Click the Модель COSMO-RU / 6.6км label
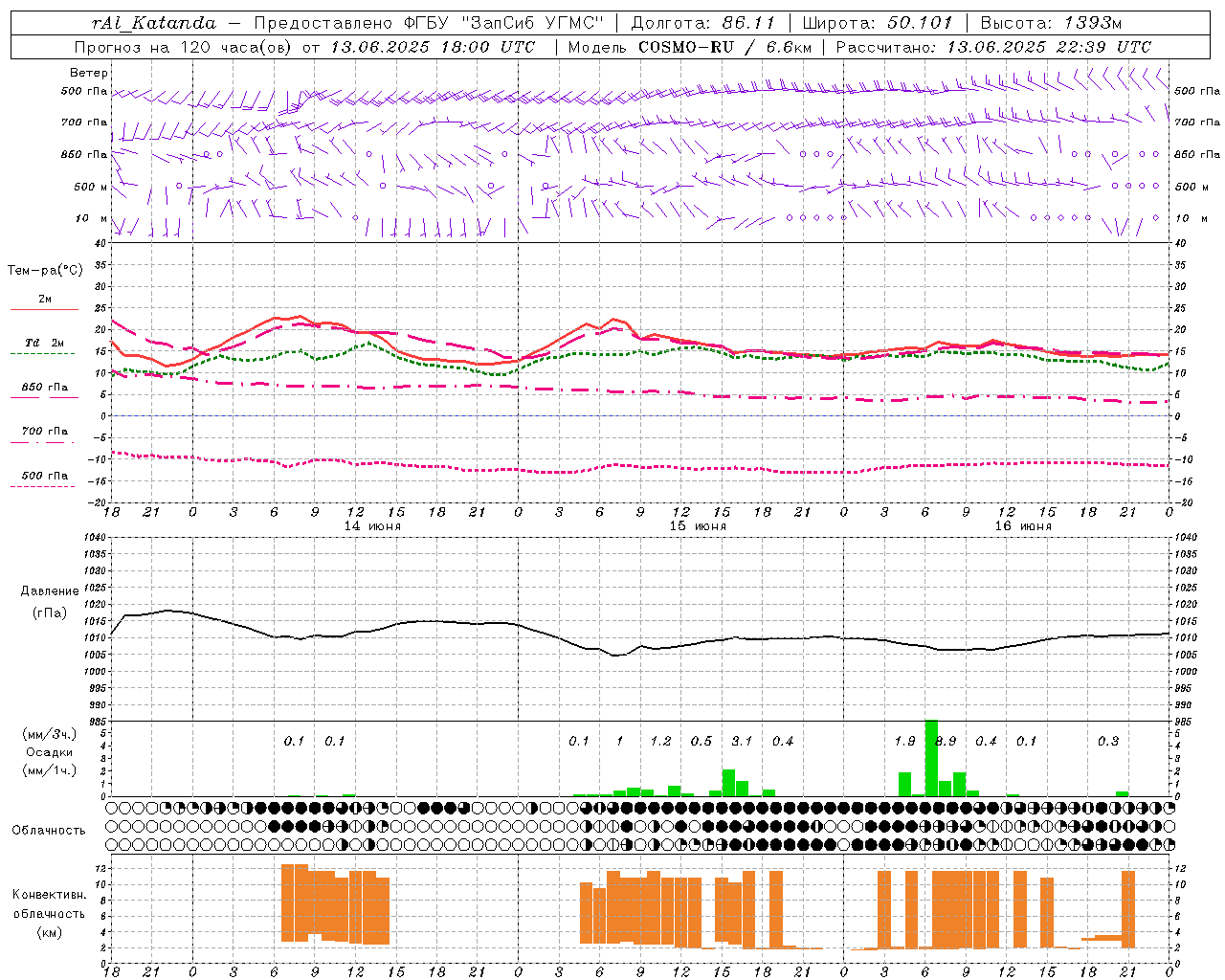1225x980 pixels. coord(690,47)
